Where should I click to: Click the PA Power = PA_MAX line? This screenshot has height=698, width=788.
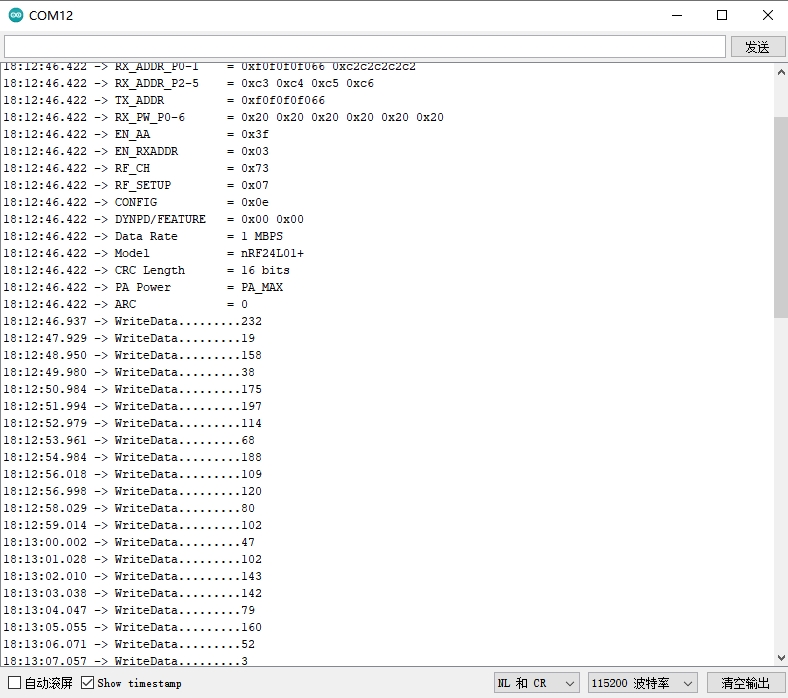pyautogui.click(x=143, y=287)
